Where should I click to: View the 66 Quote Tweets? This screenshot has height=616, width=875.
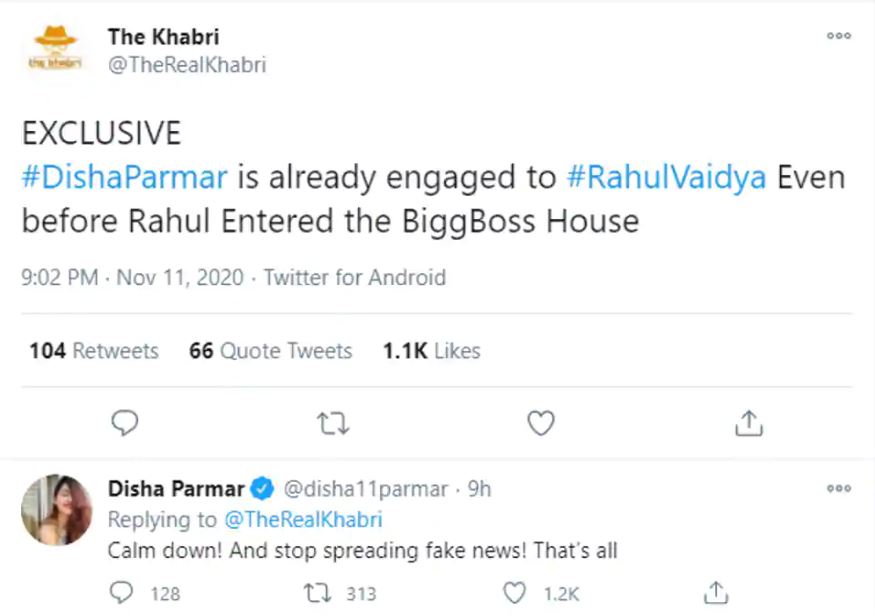[270, 351]
